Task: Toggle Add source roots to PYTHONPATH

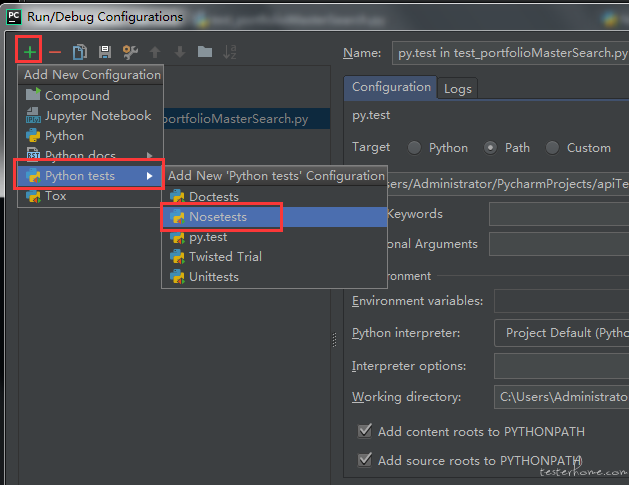Action: pyautogui.click(x=365, y=460)
